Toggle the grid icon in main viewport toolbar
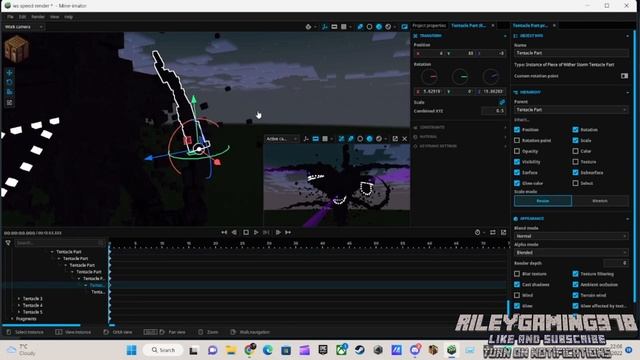This screenshot has width=640, height=360. tap(344, 27)
